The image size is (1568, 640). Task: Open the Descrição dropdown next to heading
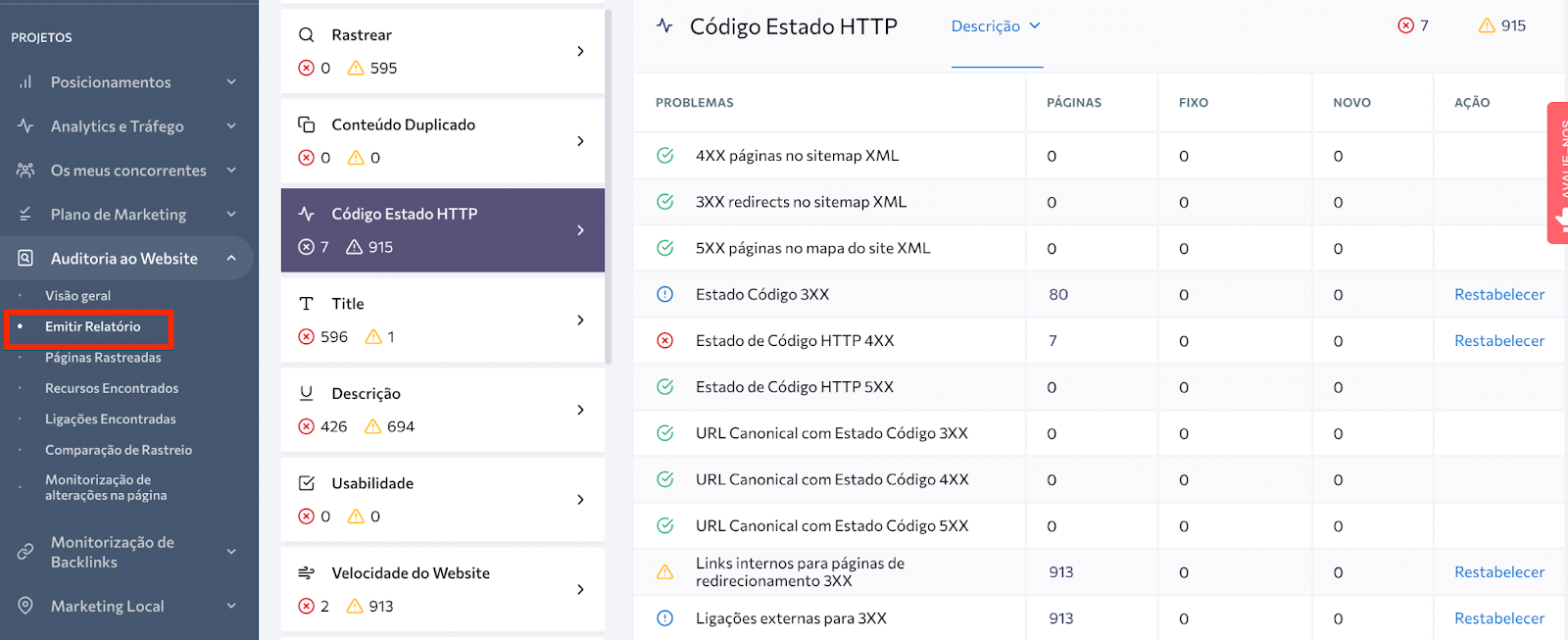pos(996,26)
